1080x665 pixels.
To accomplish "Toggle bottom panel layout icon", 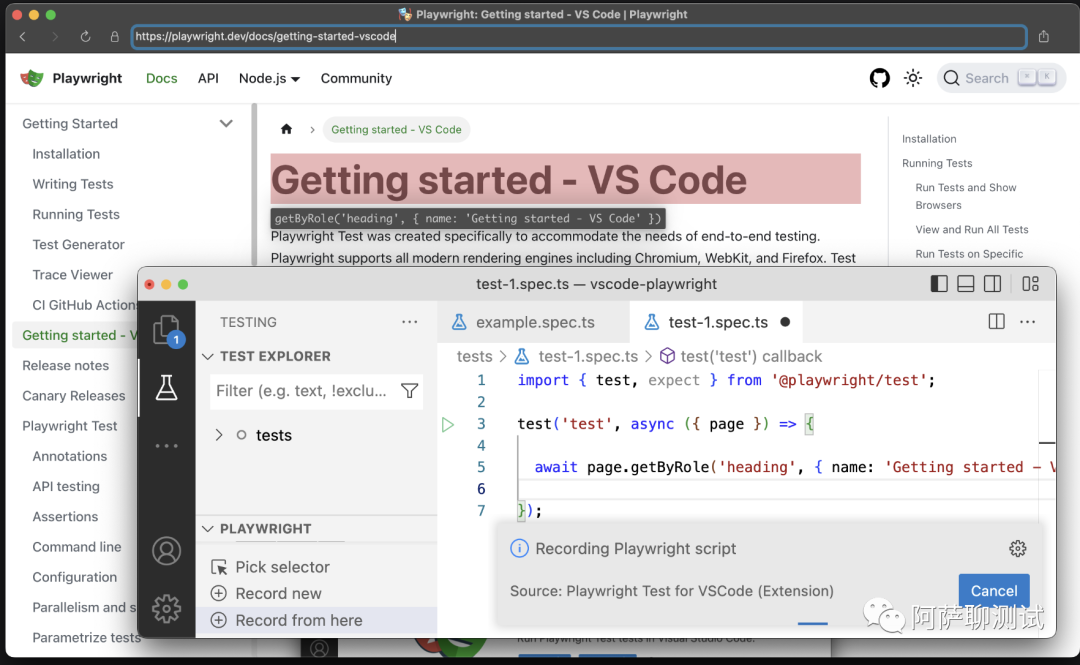I will click(x=966, y=284).
